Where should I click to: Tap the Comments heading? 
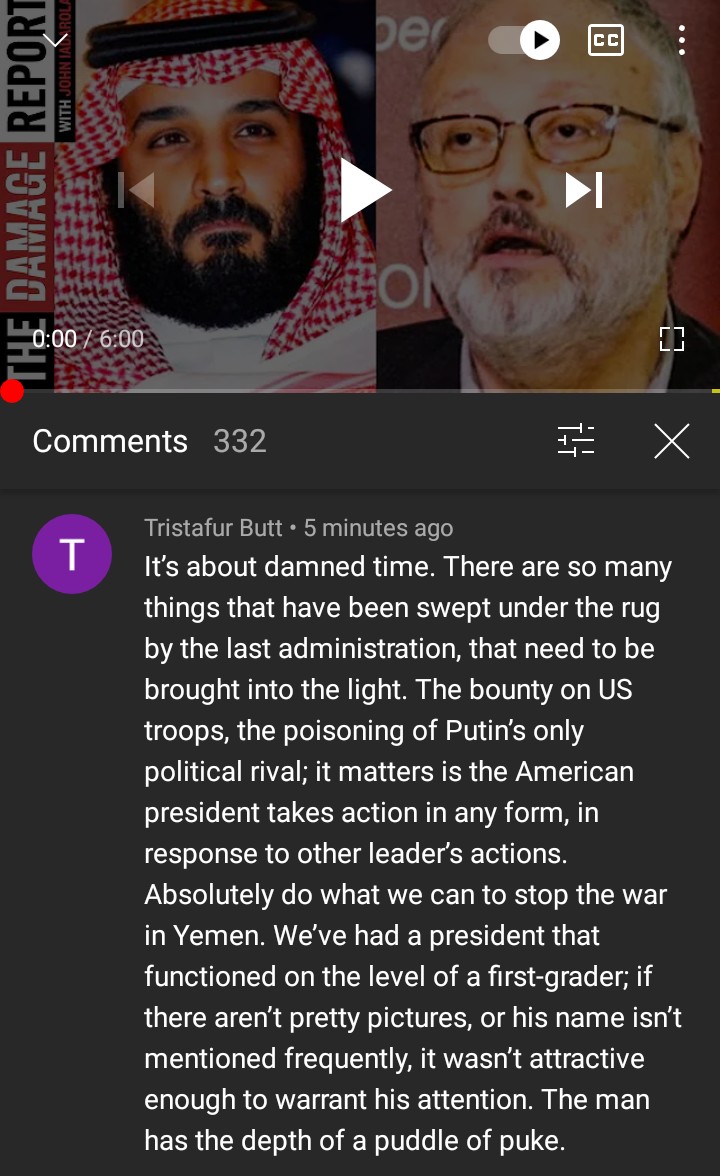coord(110,441)
